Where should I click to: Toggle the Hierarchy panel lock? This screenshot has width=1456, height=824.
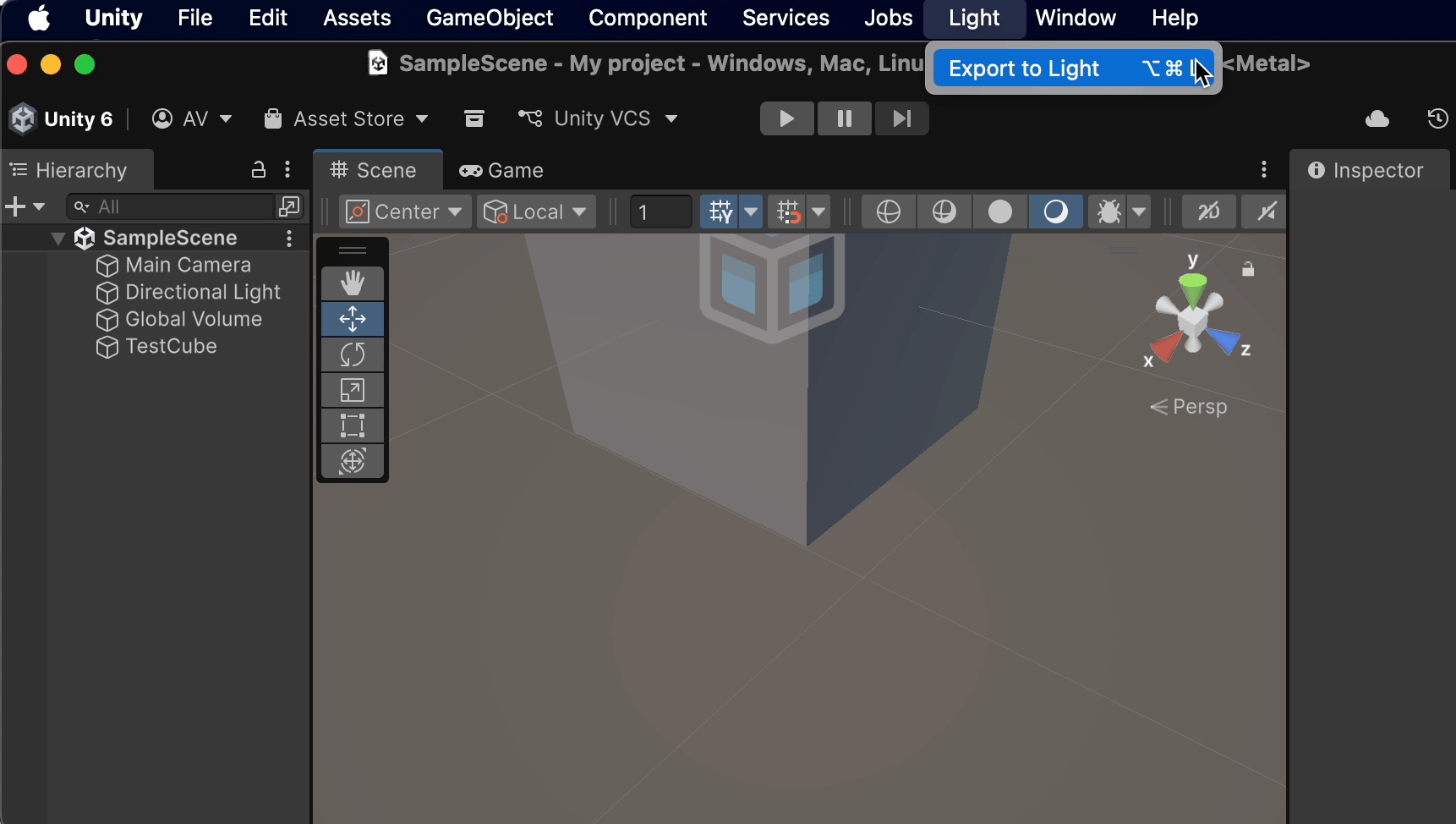pyautogui.click(x=259, y=170)
